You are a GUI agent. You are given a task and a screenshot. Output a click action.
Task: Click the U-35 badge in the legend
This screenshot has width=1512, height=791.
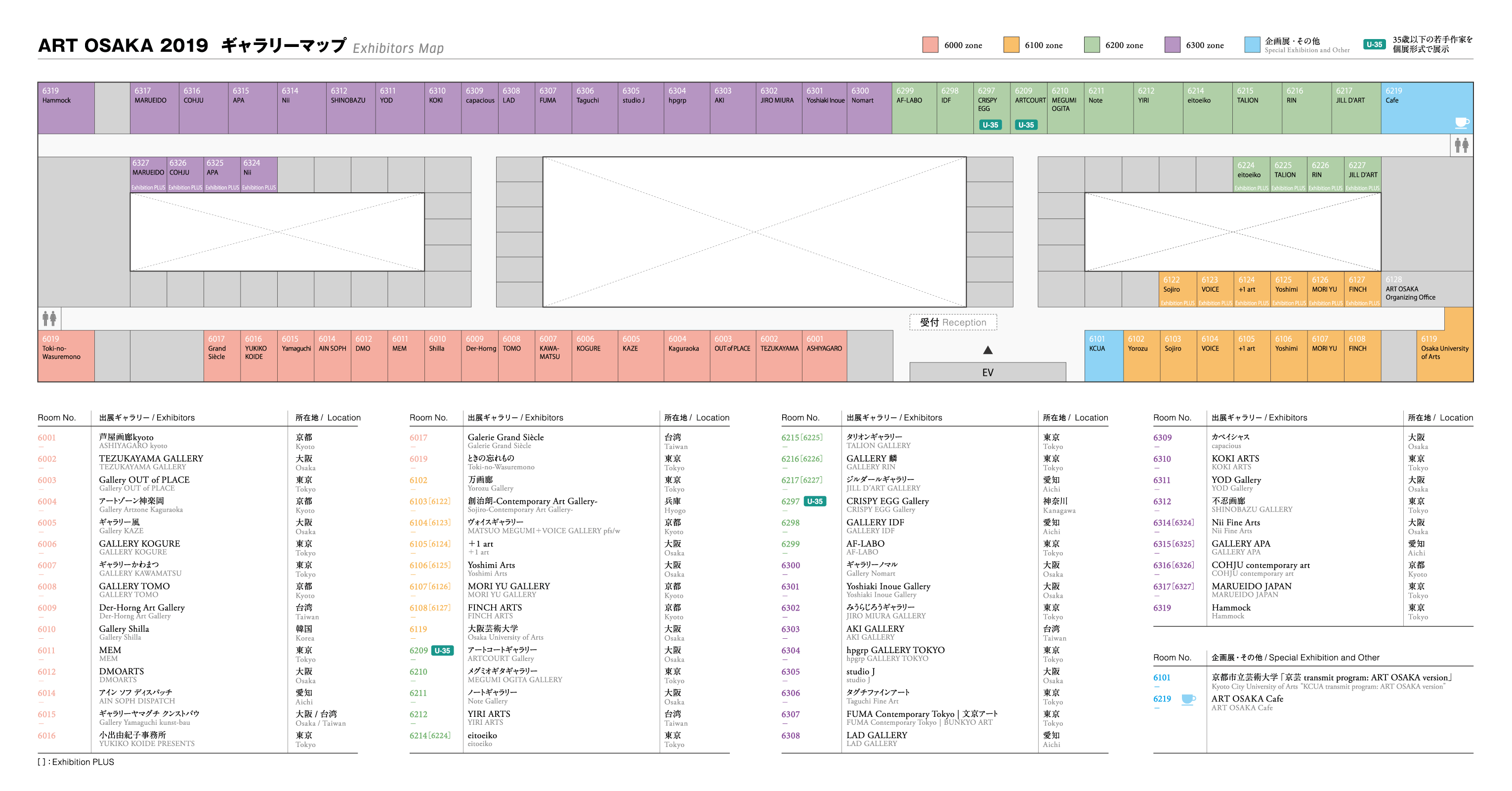click(1374, 44)
